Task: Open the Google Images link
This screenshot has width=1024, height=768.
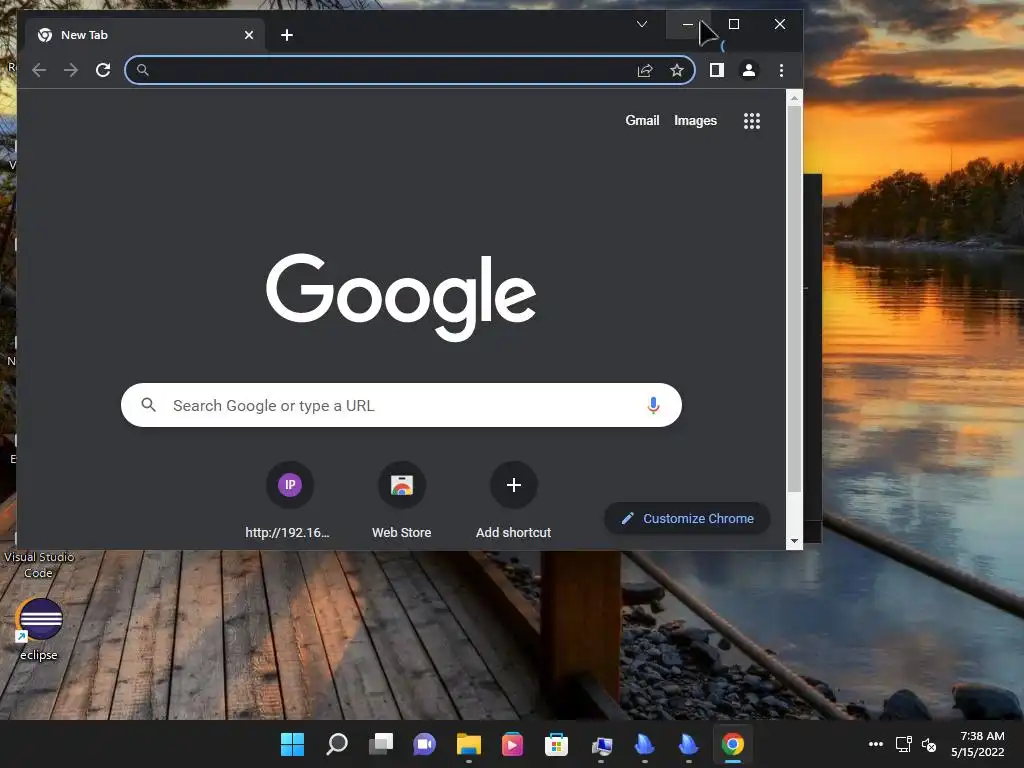Action: [696, 120]
